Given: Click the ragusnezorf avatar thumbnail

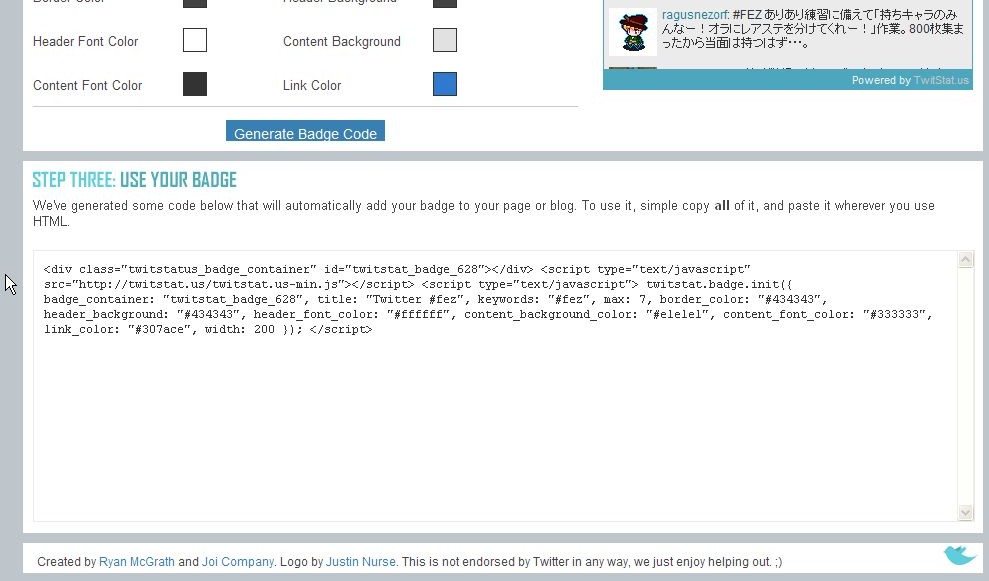Looking at the screenshot, I should [633, 32].
